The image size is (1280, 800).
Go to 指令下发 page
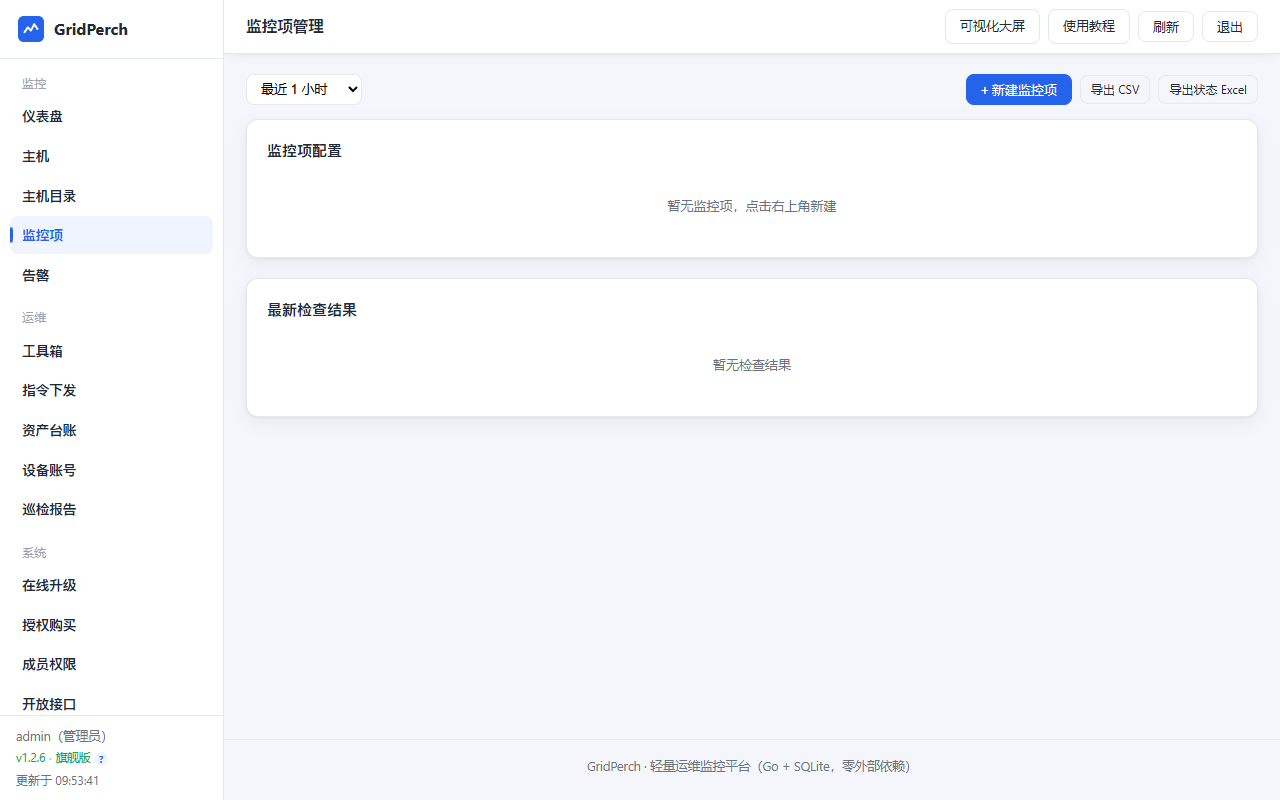111,391
